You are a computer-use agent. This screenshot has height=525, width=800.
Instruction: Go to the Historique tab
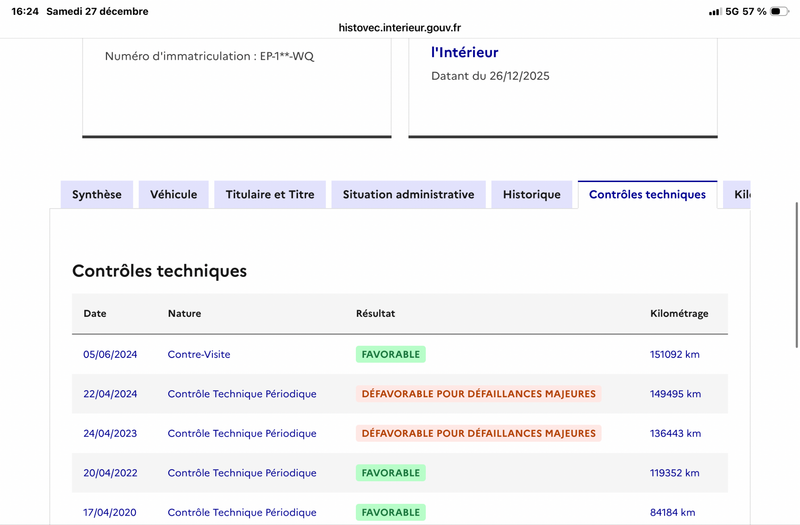[532, 194]
